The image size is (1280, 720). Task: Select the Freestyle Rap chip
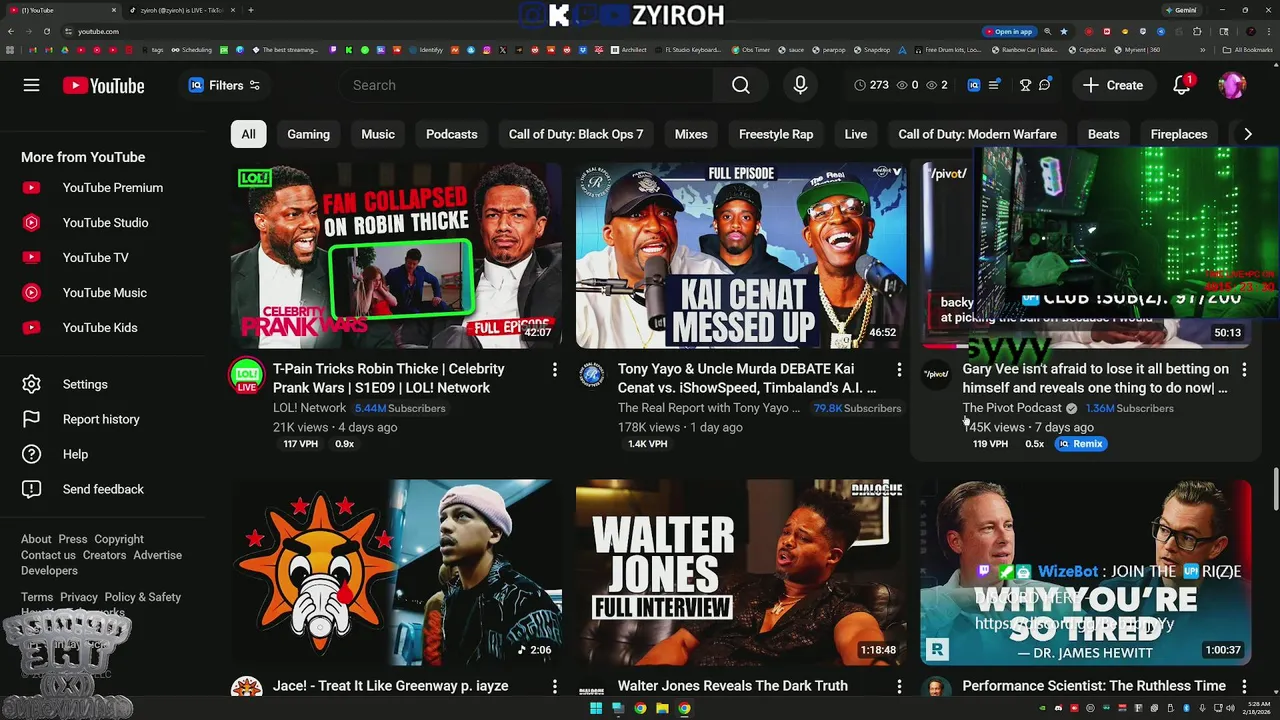click(776, 134)
